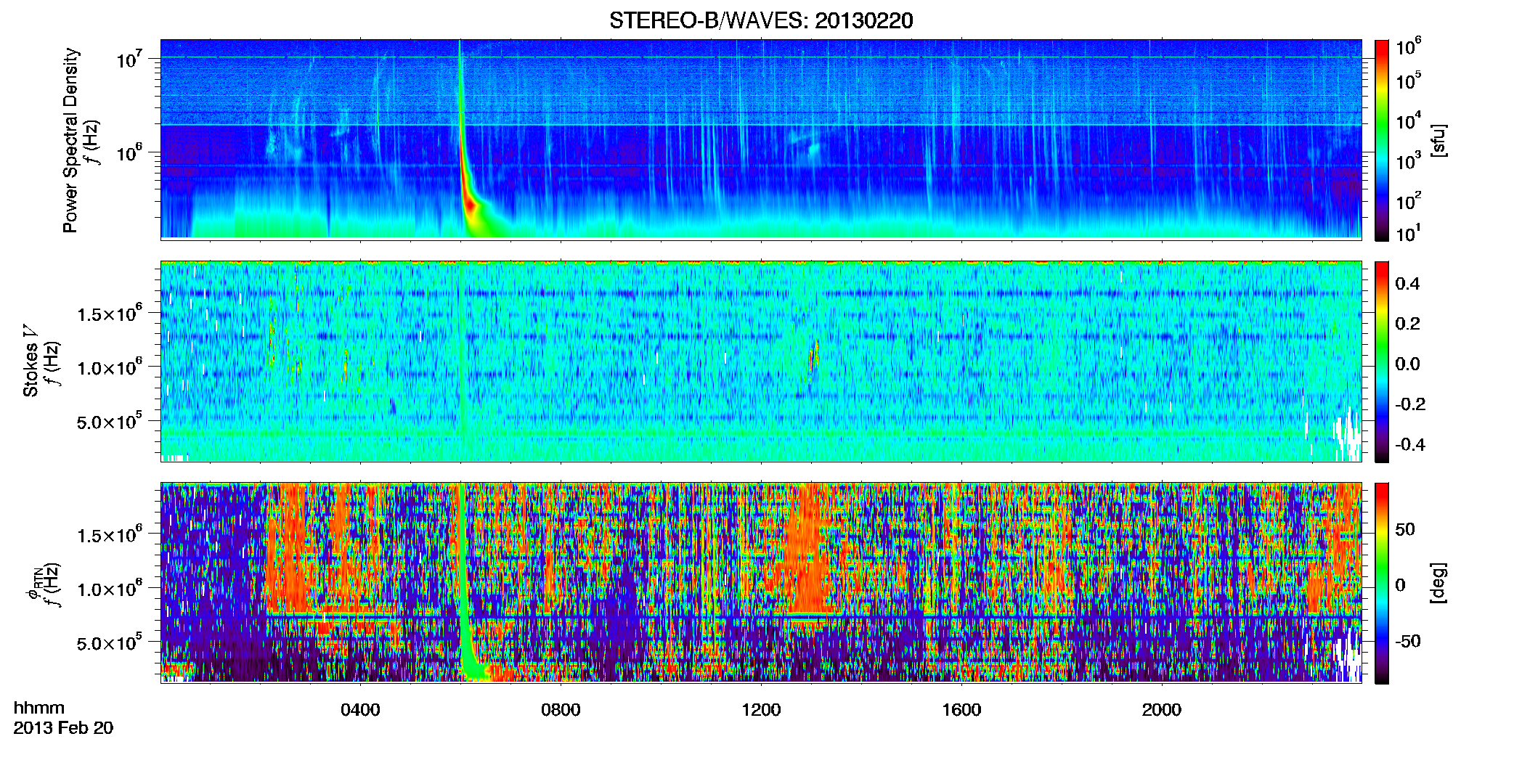The width and height of the screenshot is (1522, 784).
Task: Click the 0 tick on degrees colorbar
Action: (x=1400, y=584)
